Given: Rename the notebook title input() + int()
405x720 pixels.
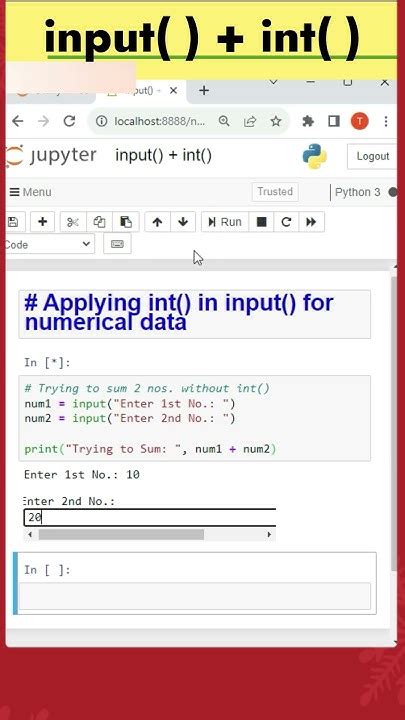Looking at the screenshot, I should click(x=163, y=156).
